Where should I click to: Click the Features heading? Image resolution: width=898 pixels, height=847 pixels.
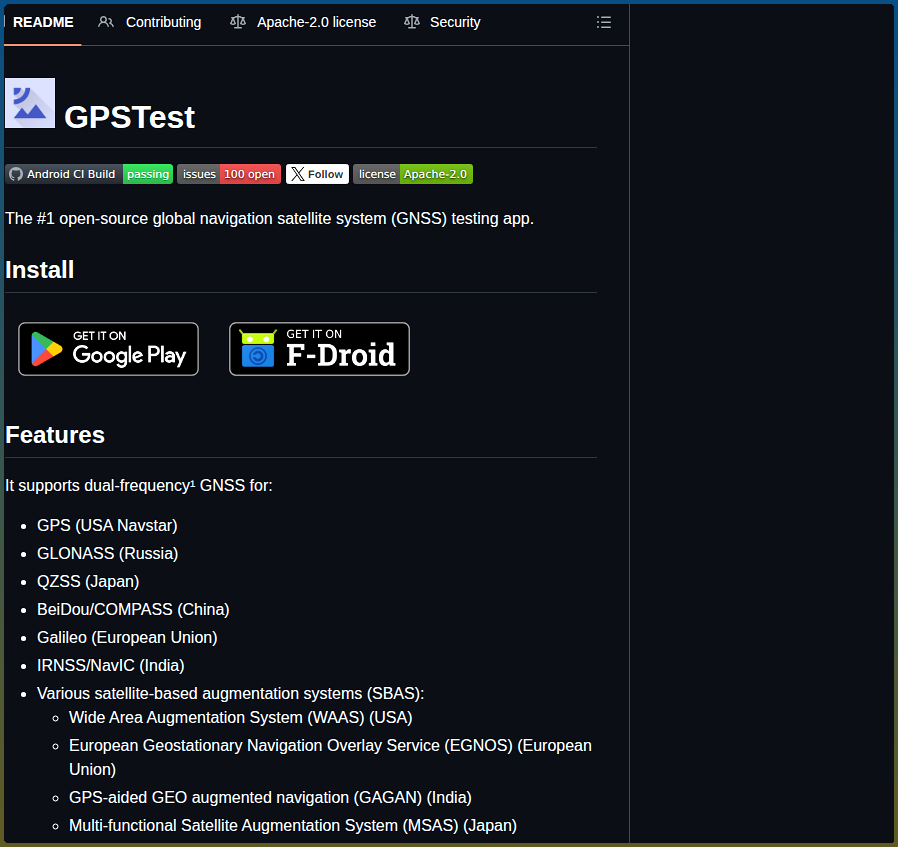coord(55,435)
